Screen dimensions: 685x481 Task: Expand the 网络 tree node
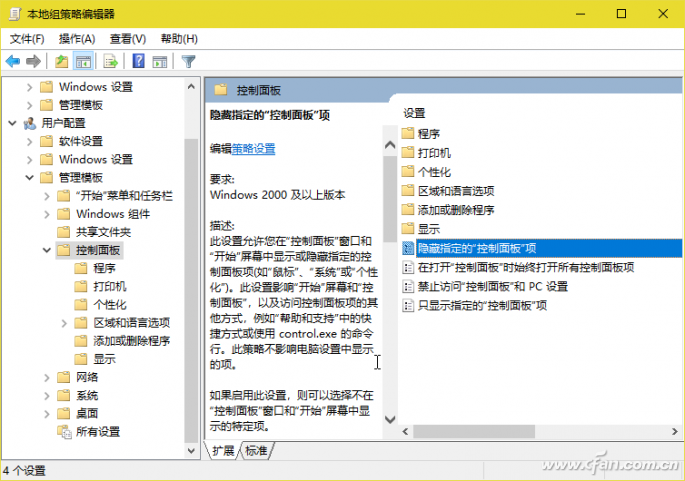pos(47,377)
